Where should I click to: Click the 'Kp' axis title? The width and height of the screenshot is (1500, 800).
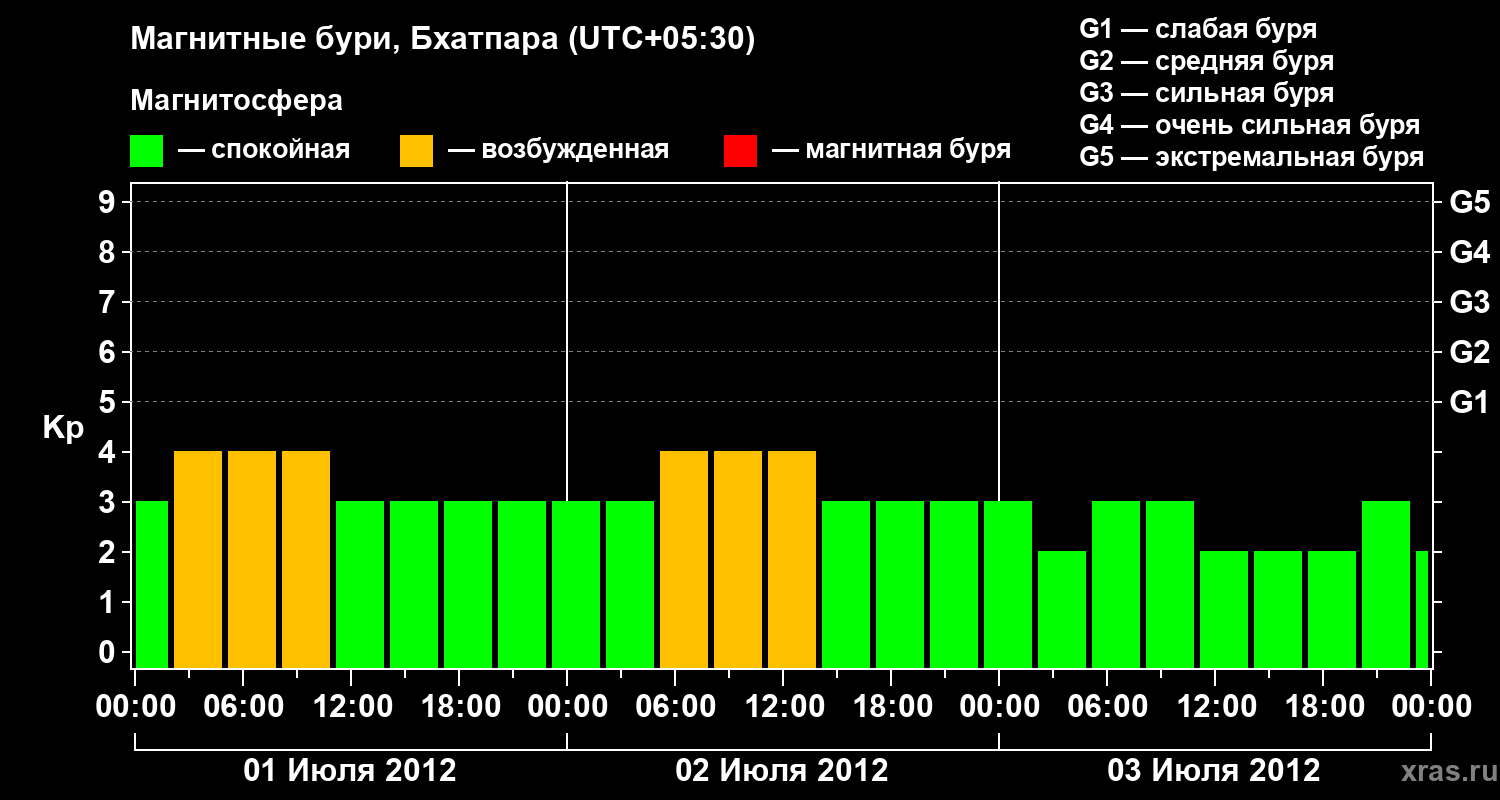63,428
